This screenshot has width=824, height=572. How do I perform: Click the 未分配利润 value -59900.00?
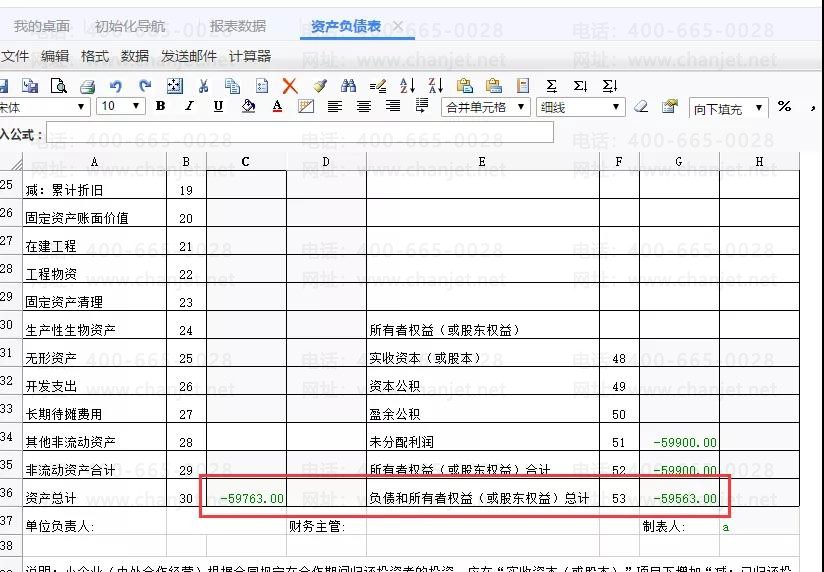click(679, 437)
